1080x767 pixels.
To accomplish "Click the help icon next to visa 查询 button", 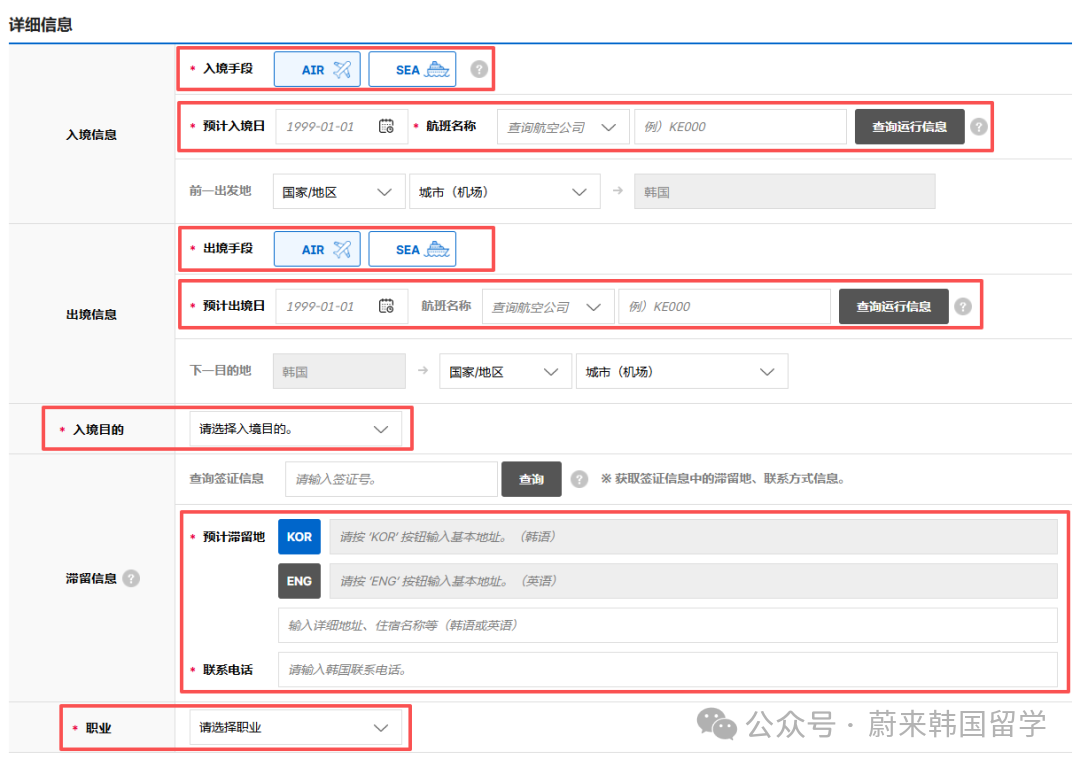I will point(579,479).
